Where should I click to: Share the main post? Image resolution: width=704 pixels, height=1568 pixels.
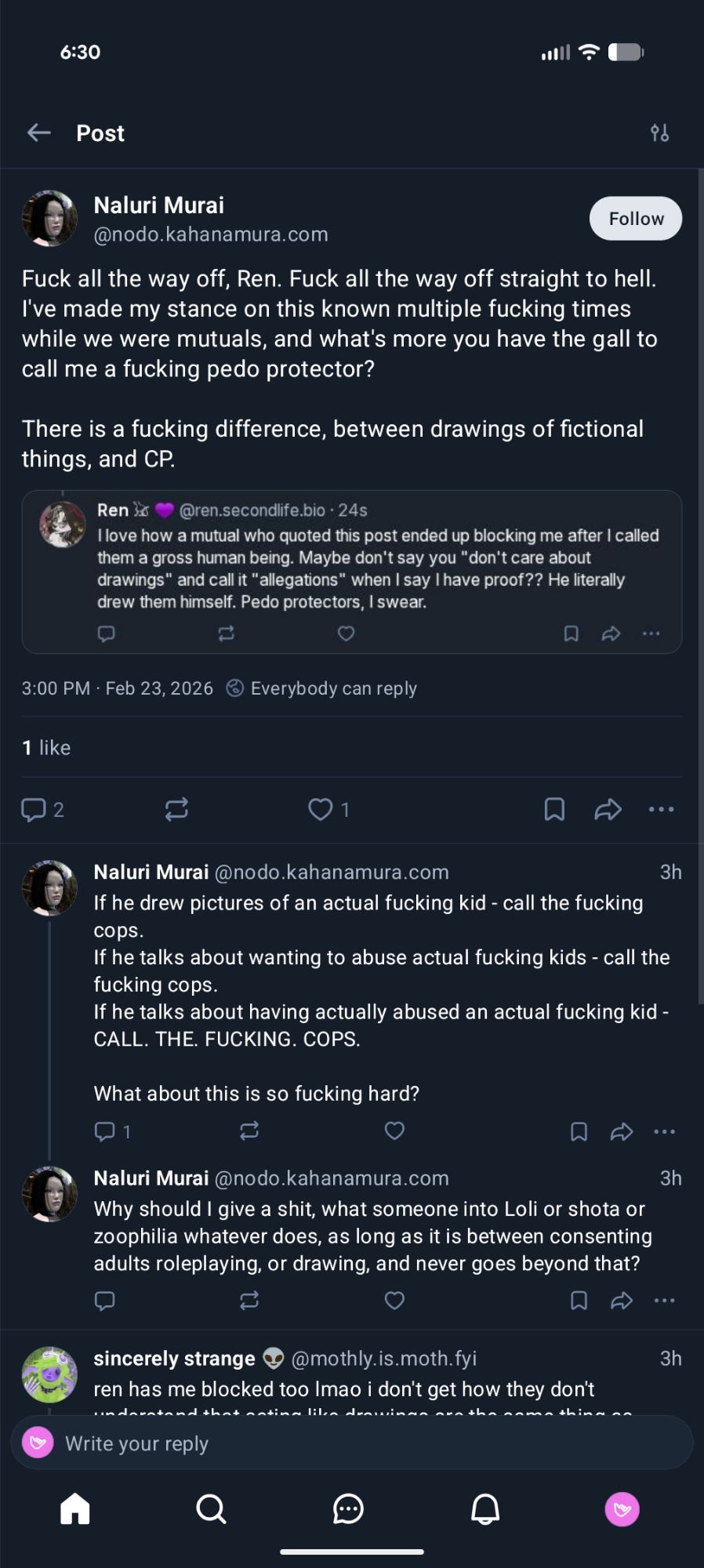[x=608, y=809]
